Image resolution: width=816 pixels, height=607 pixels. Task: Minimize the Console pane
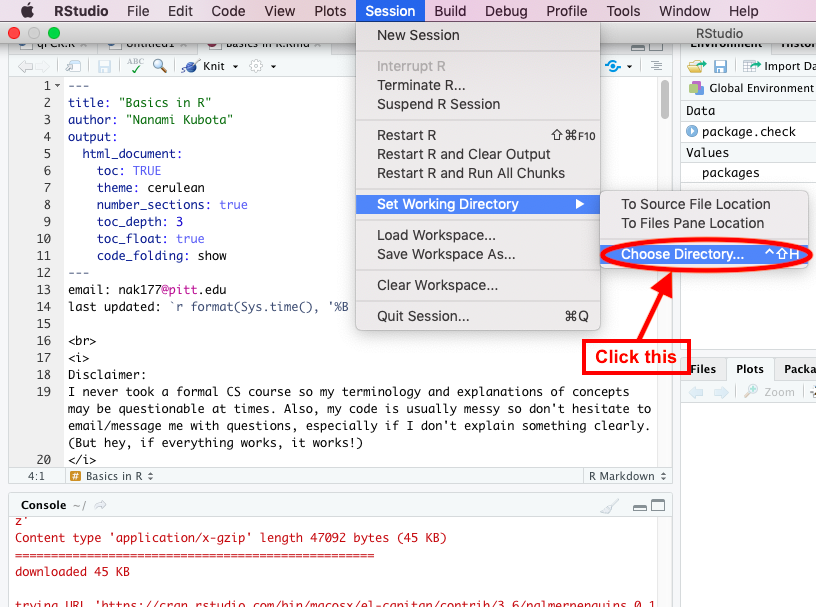pyautogui.click(x=640, y=507)
